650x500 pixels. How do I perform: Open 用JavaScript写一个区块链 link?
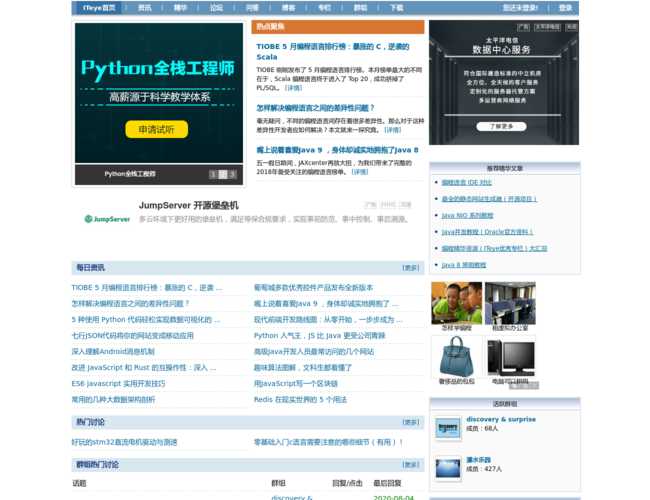[x=296, y=383]
